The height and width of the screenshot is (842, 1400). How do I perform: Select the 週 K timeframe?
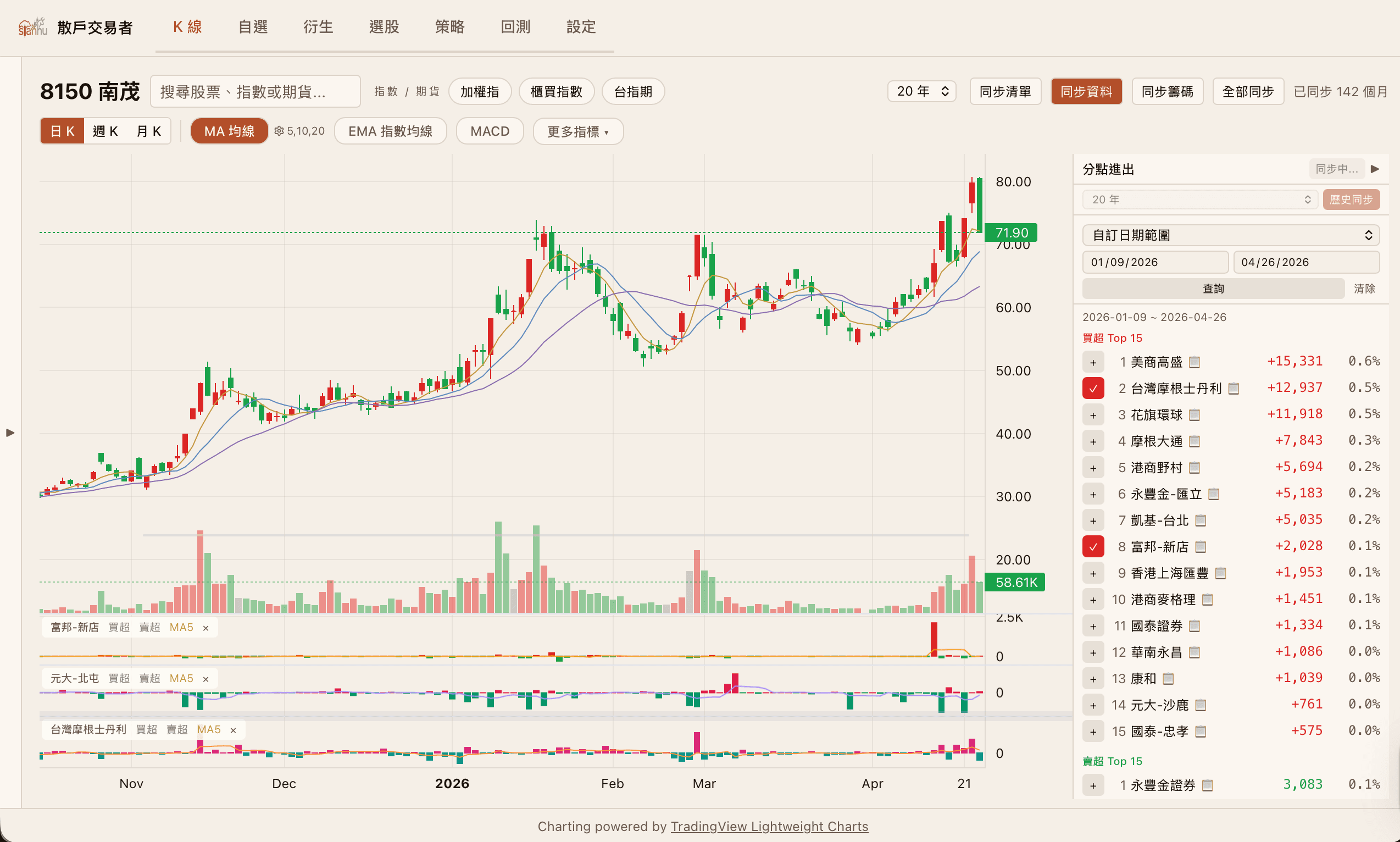coord(105,131)
